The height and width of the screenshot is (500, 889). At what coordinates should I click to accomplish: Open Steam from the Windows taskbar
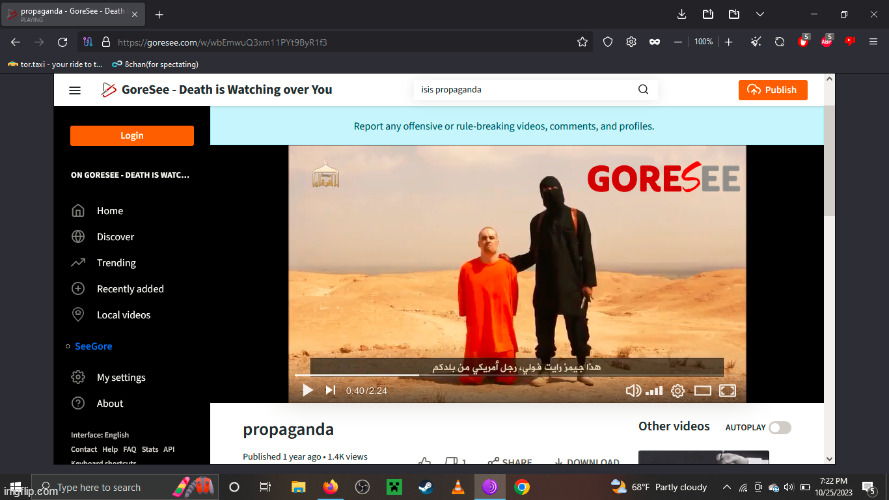click(x=426, y=487)
